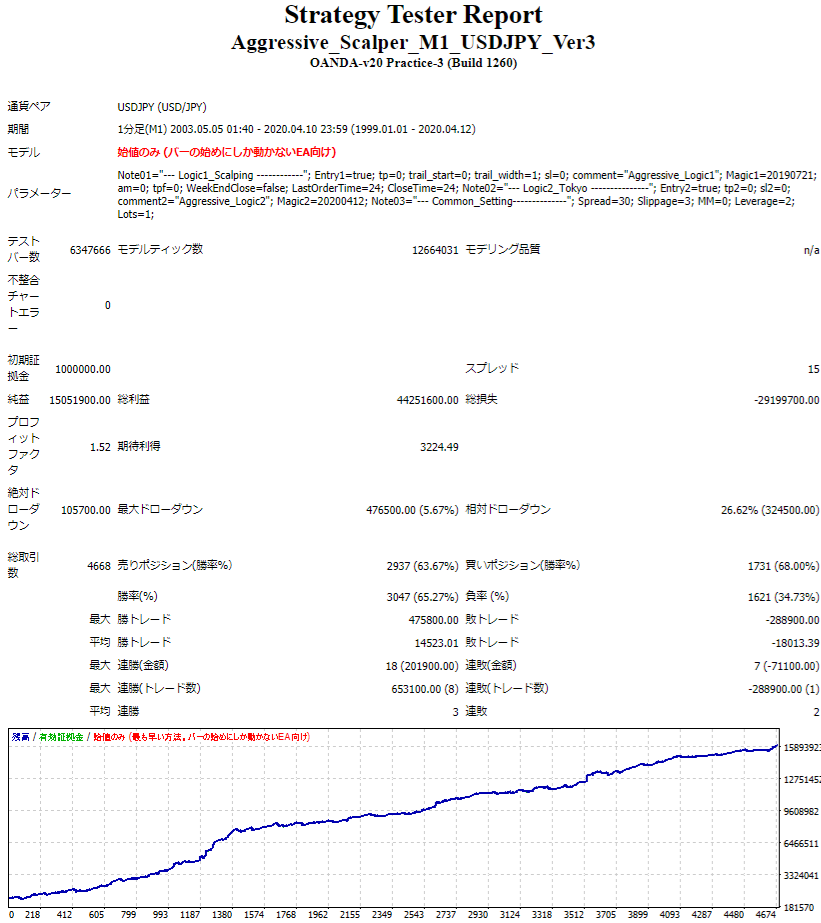Click the gross loss value -29199700.00

click(x=786, y=400)
